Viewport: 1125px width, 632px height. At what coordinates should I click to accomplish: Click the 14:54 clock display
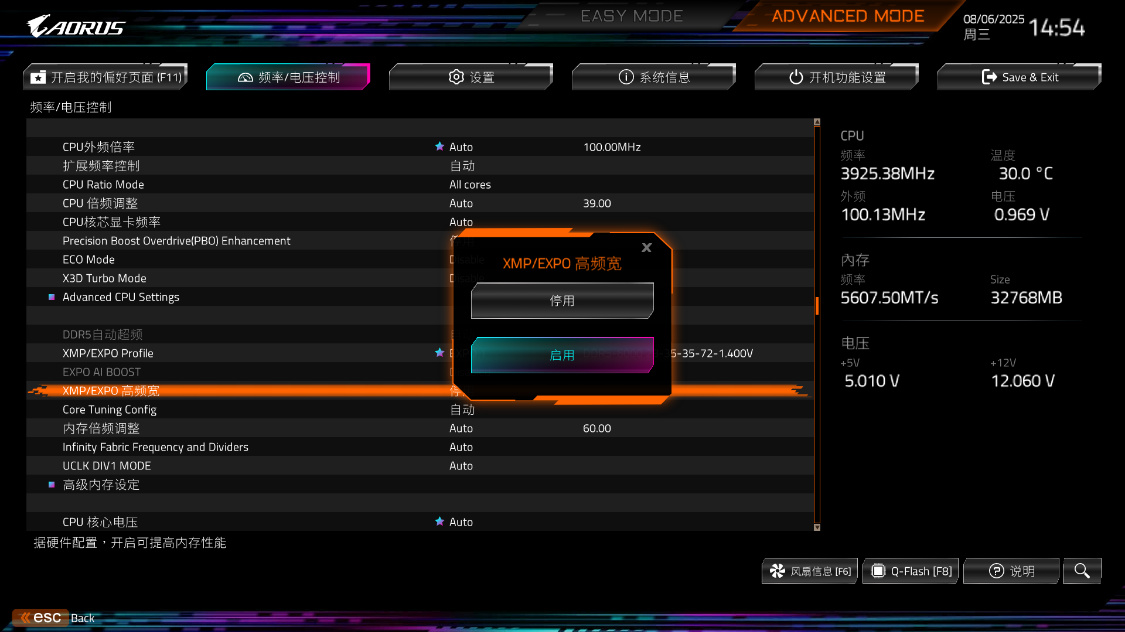1057,28
